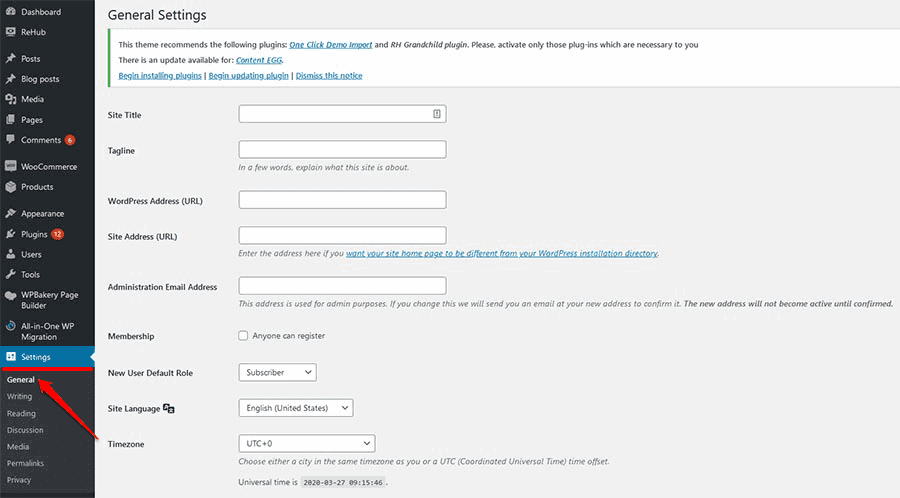The image size is (900, 498).
Task: Click the Blog posts pin icon
Action: (x=11, y=79)
